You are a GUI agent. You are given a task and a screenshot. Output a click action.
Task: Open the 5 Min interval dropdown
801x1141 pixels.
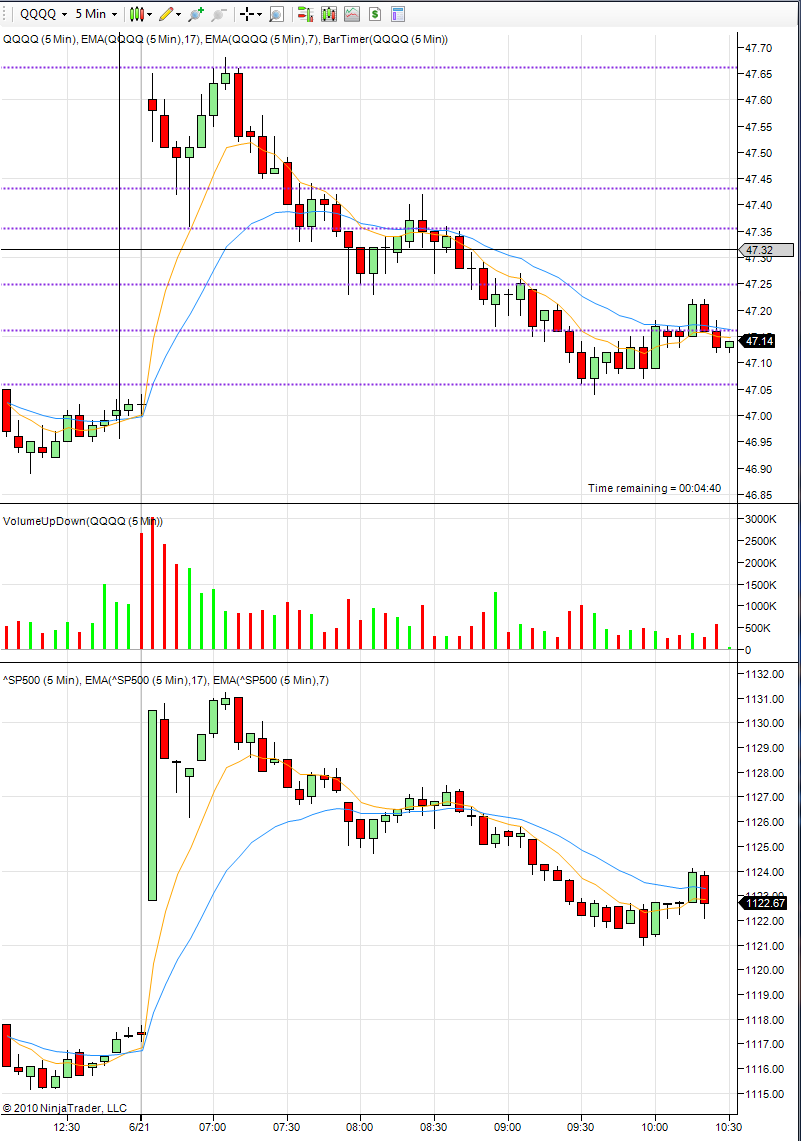point(96,14)
